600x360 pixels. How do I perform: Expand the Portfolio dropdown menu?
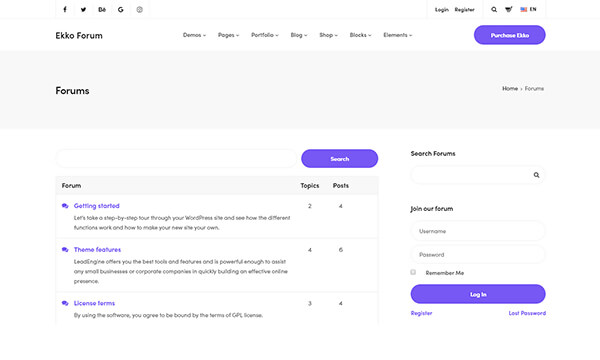point(265,35)
